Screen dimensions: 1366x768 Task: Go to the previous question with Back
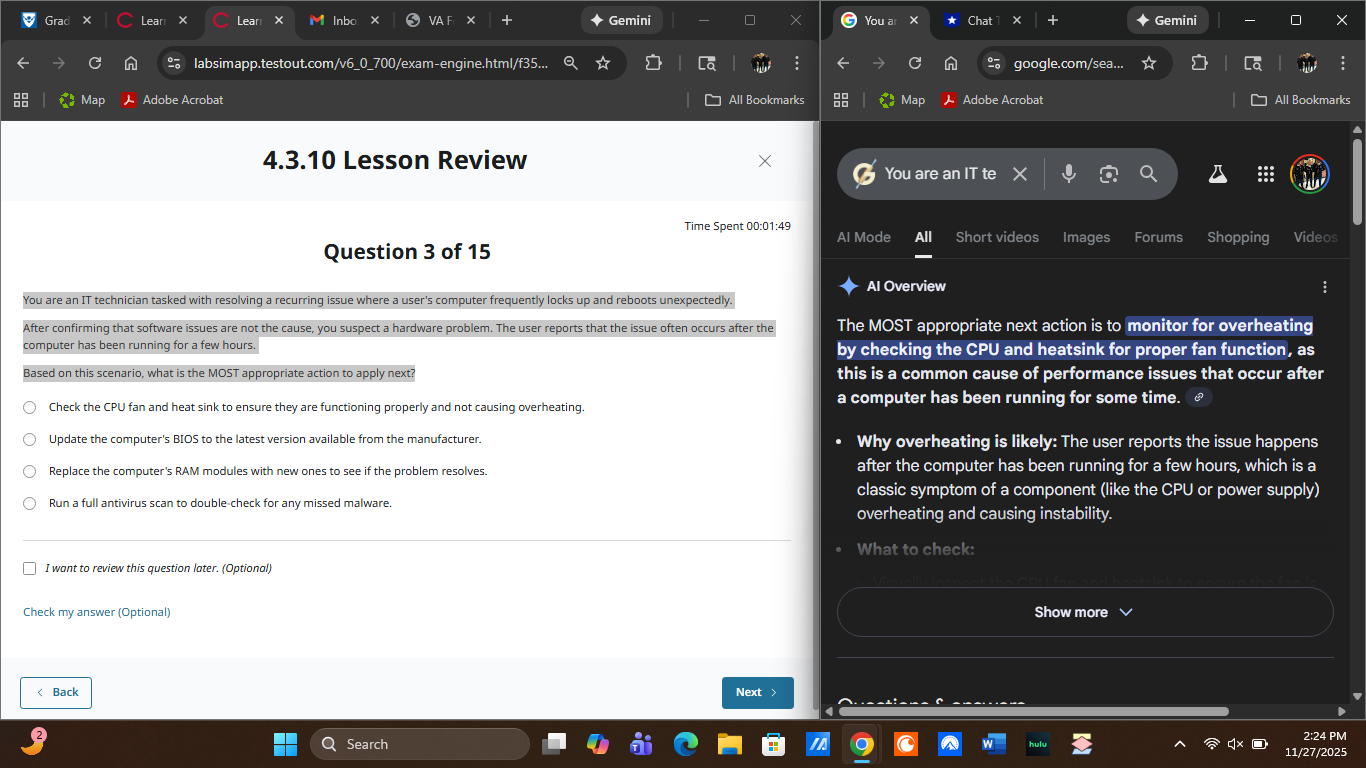[x=56, y=693]
